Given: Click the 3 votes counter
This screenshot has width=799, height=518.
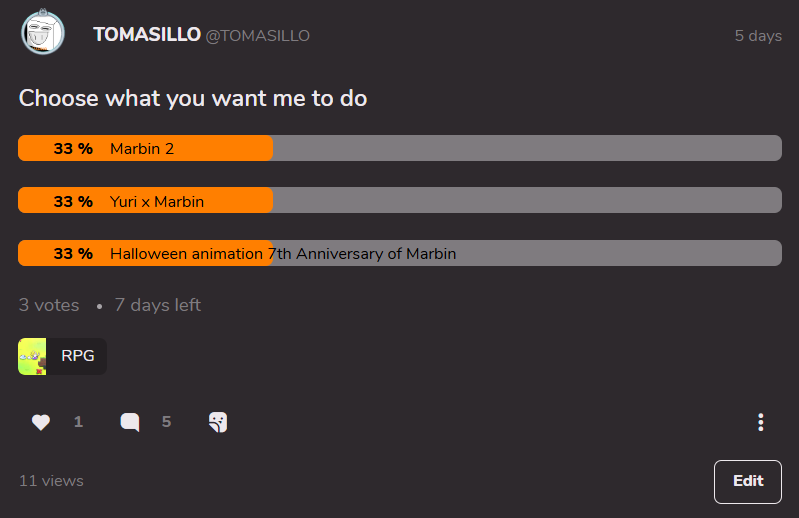Looking at the screenshot, I should coord(49,305).
